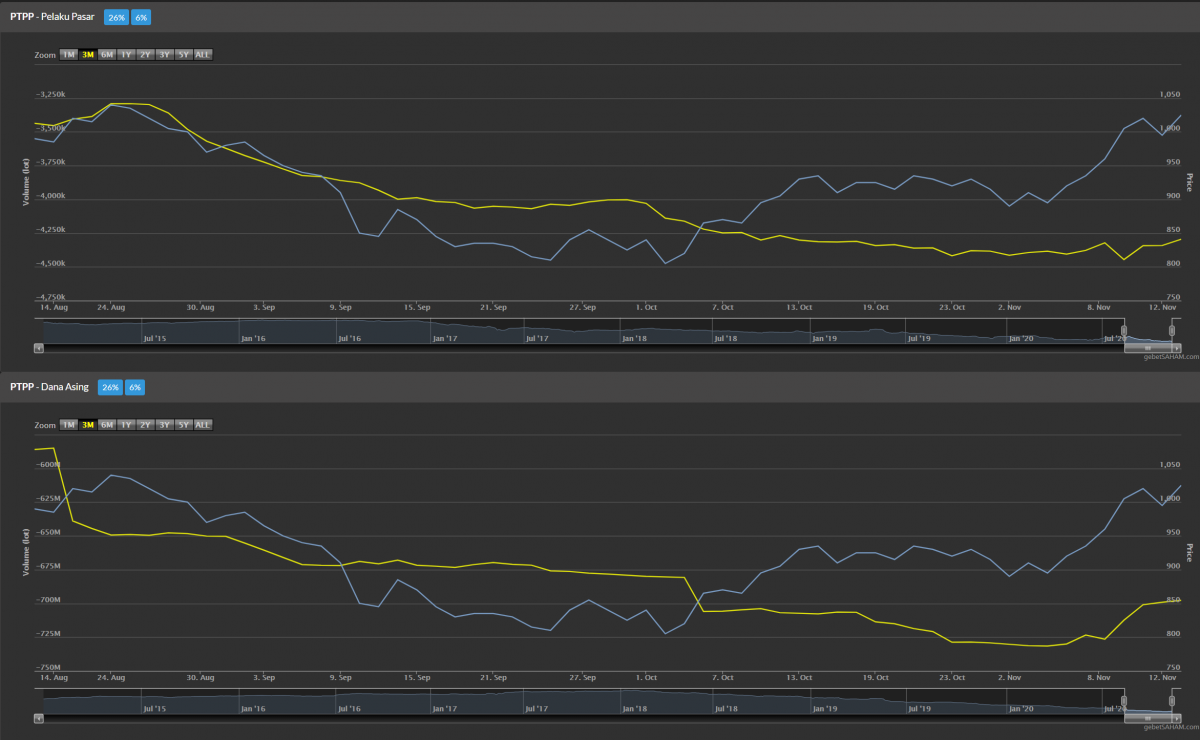The image size is (1200, 740).
Task: Select 6M zoom on Pelaku Pasar chart
Action: 107,54
